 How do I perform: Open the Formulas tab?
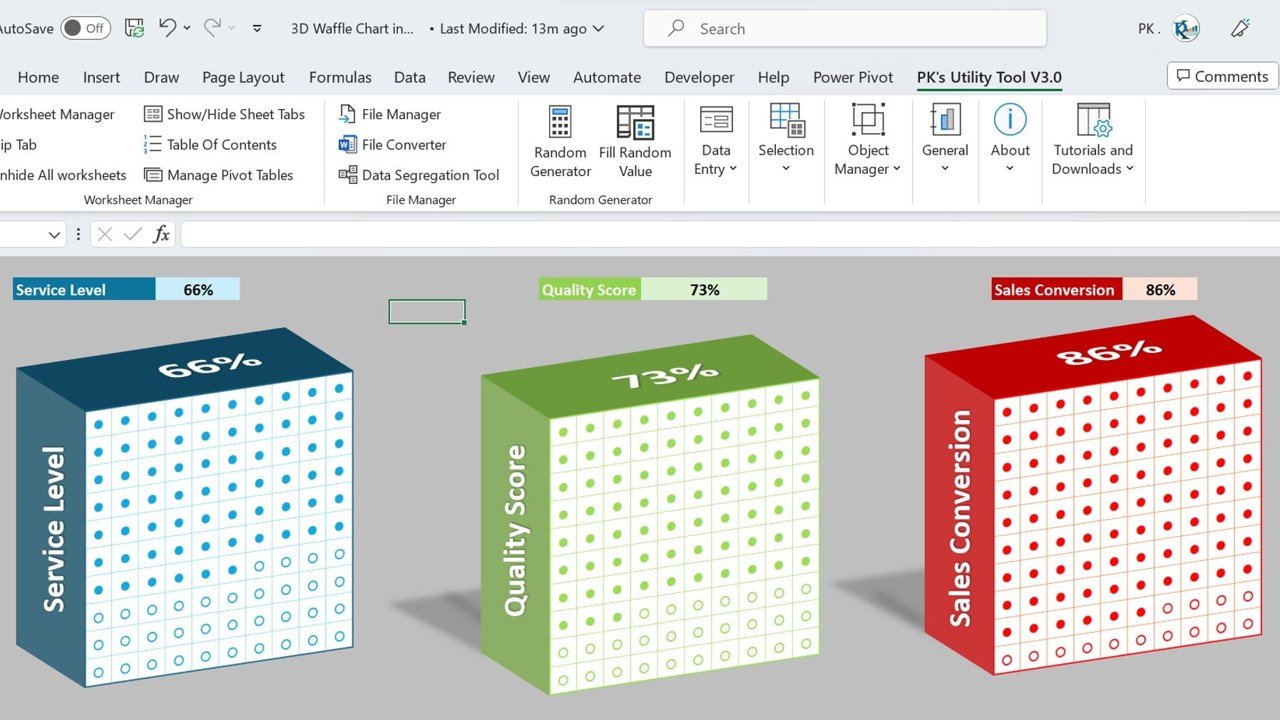[340, 77]
